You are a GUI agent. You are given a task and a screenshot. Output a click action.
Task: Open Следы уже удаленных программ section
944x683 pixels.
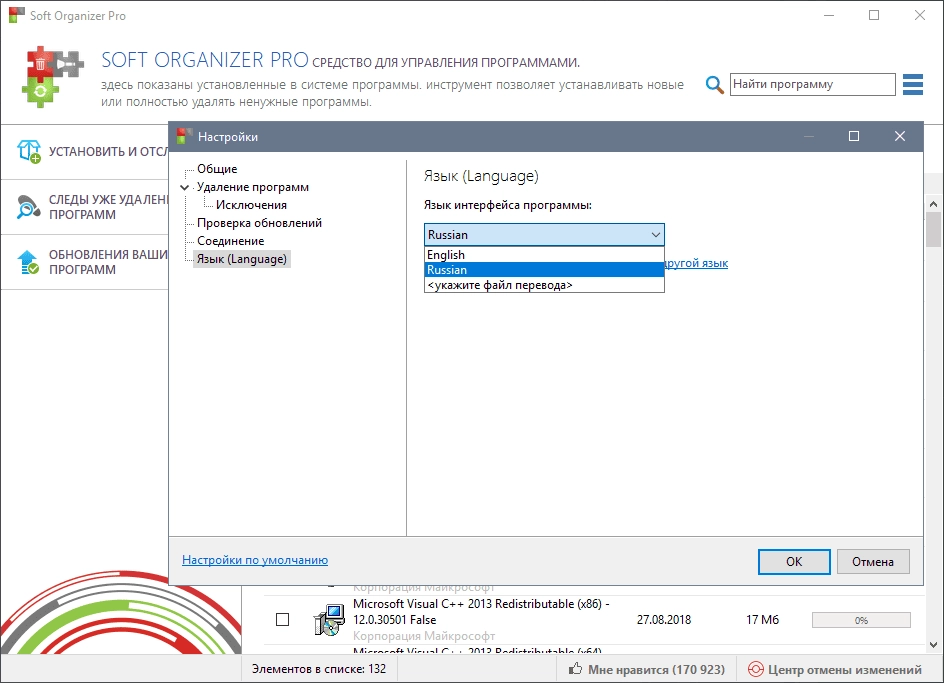tap(84, 207)
